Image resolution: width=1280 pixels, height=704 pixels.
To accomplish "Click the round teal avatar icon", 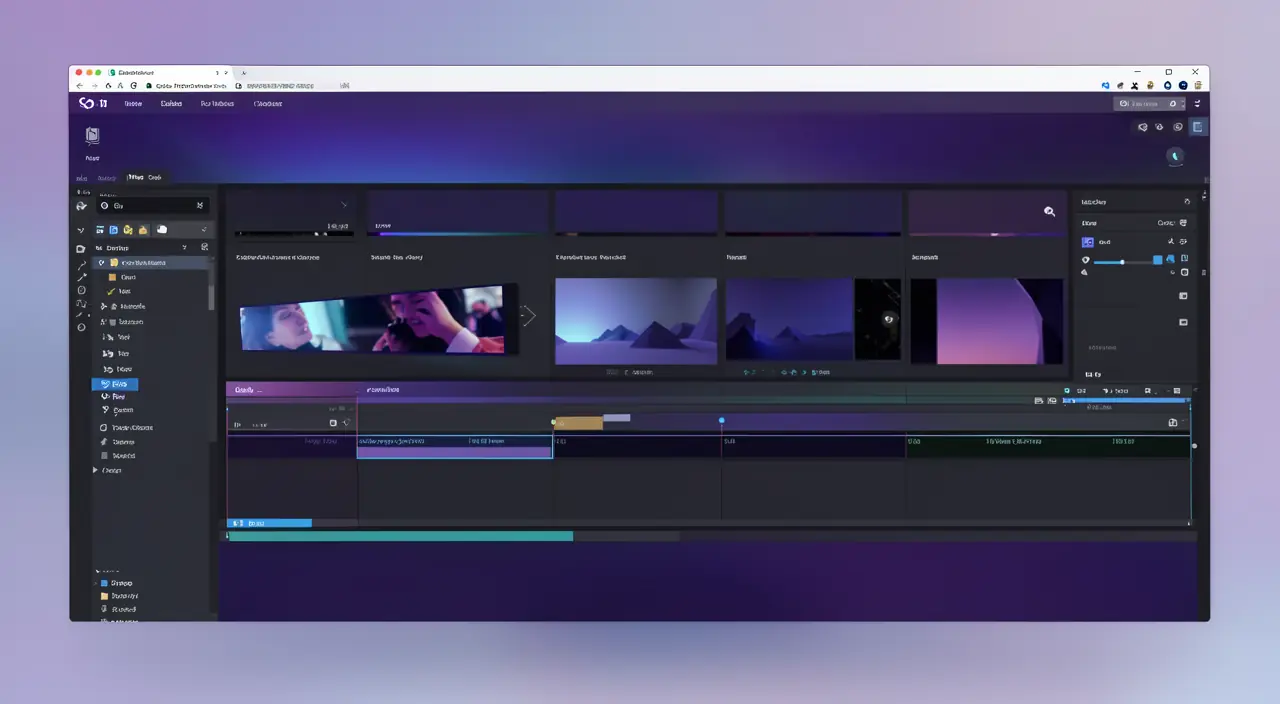I will pos(1176,156).
